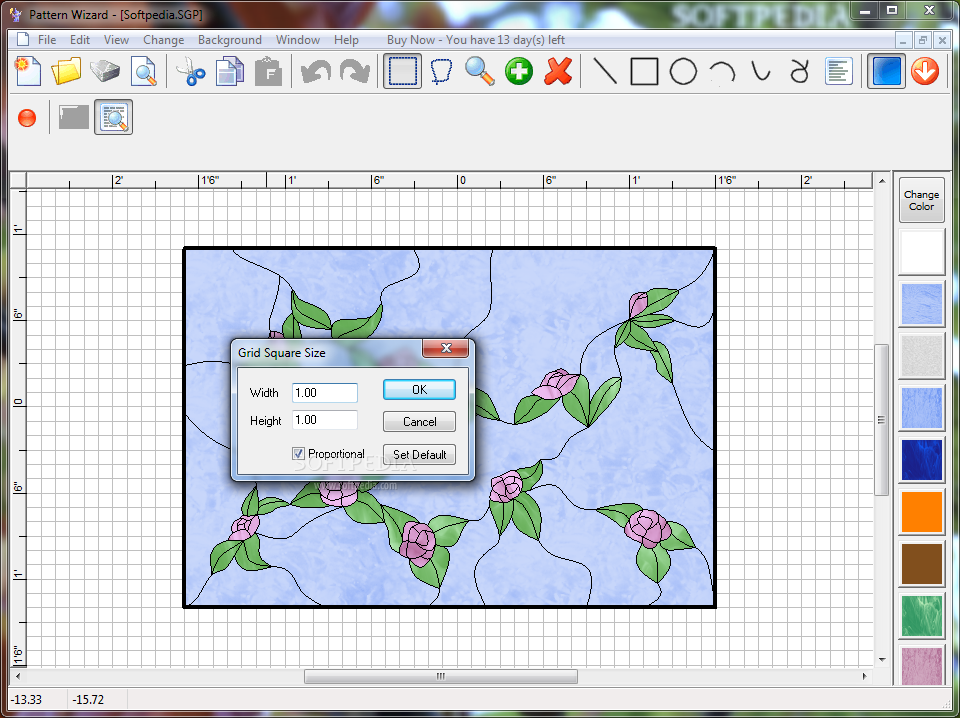Click the orange down-arrow download icon

(x=925, y=71)
